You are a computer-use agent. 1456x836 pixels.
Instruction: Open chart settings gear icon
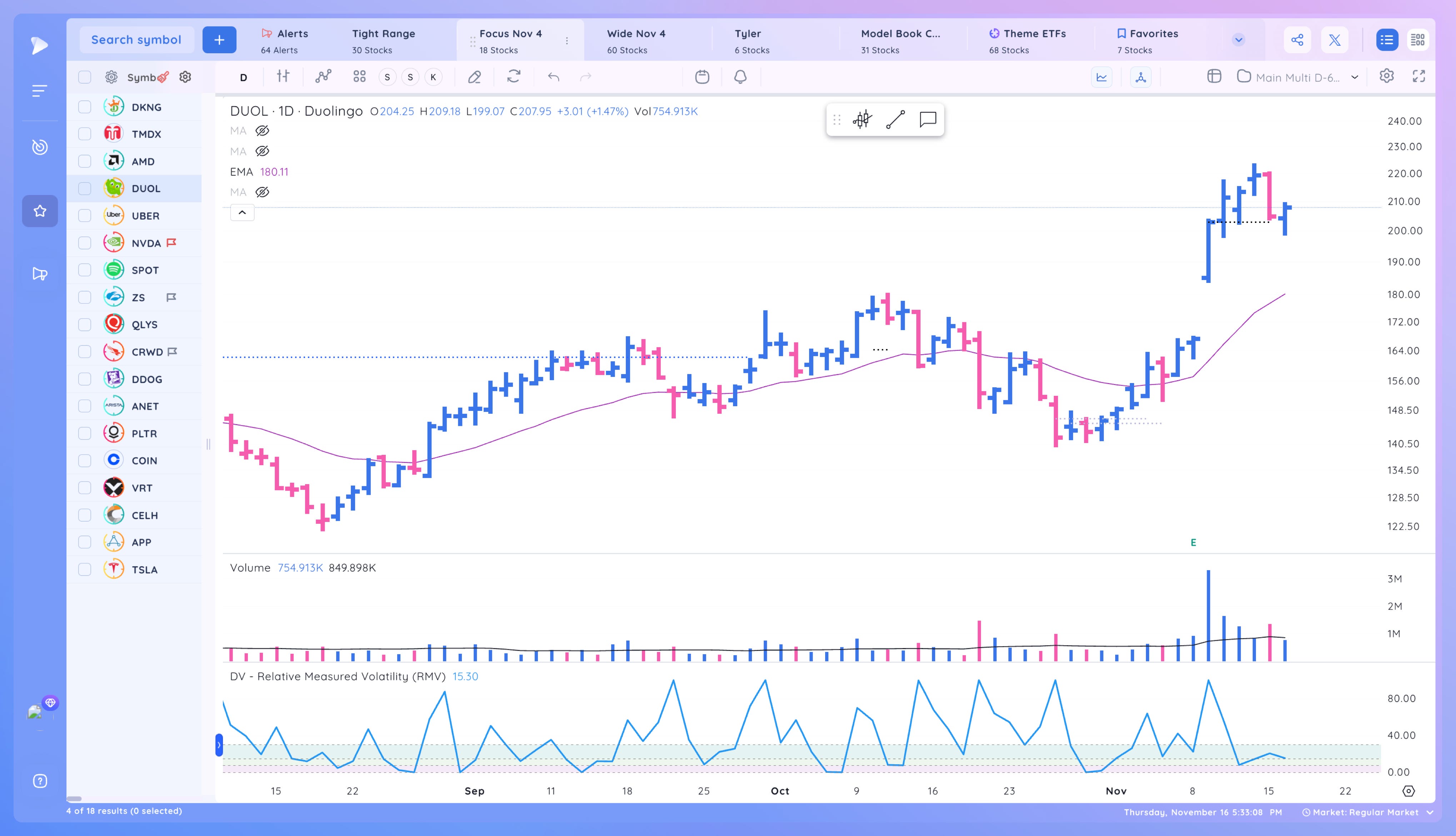[x=1387, y=76]
